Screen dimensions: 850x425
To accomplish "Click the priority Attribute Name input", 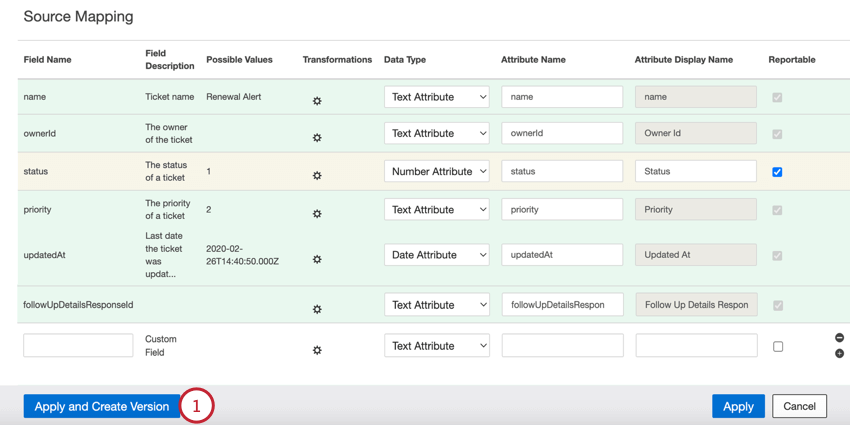I will [562, 210].
